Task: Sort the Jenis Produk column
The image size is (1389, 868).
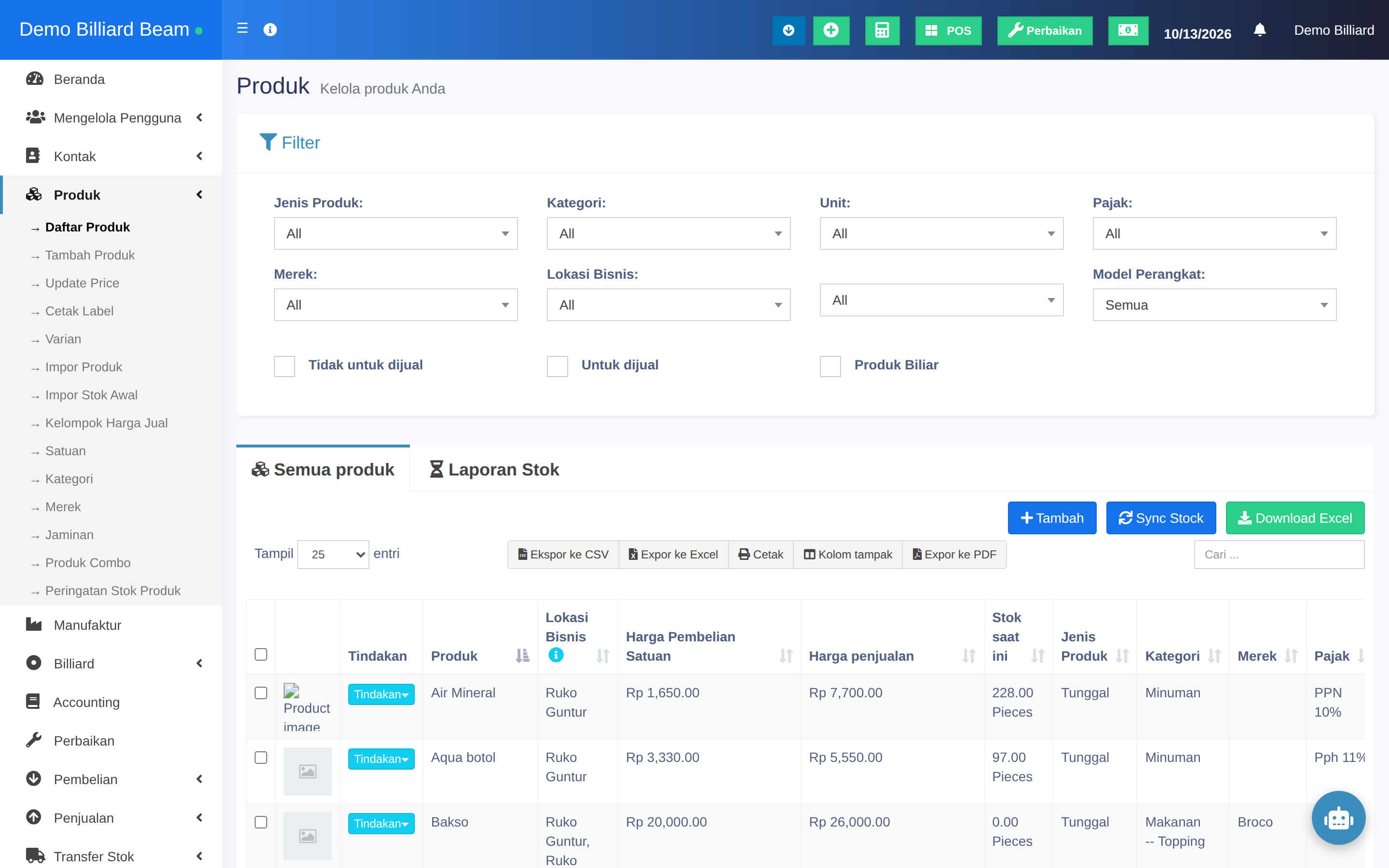Action: (x=1122, y=656)
